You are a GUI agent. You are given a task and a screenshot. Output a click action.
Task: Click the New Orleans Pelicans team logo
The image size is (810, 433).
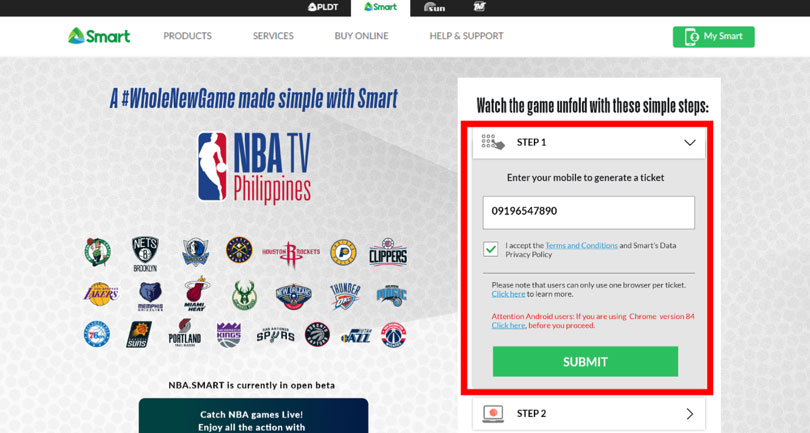(x=293, y=296)
